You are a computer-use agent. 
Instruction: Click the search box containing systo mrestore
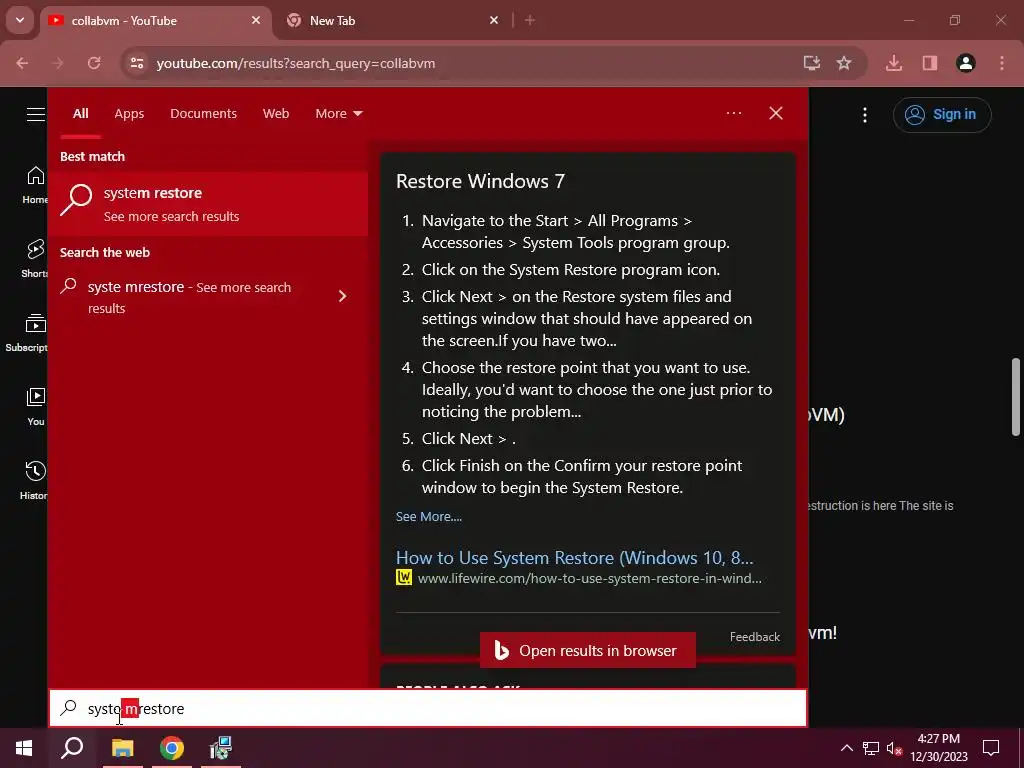tap(428, 709)
